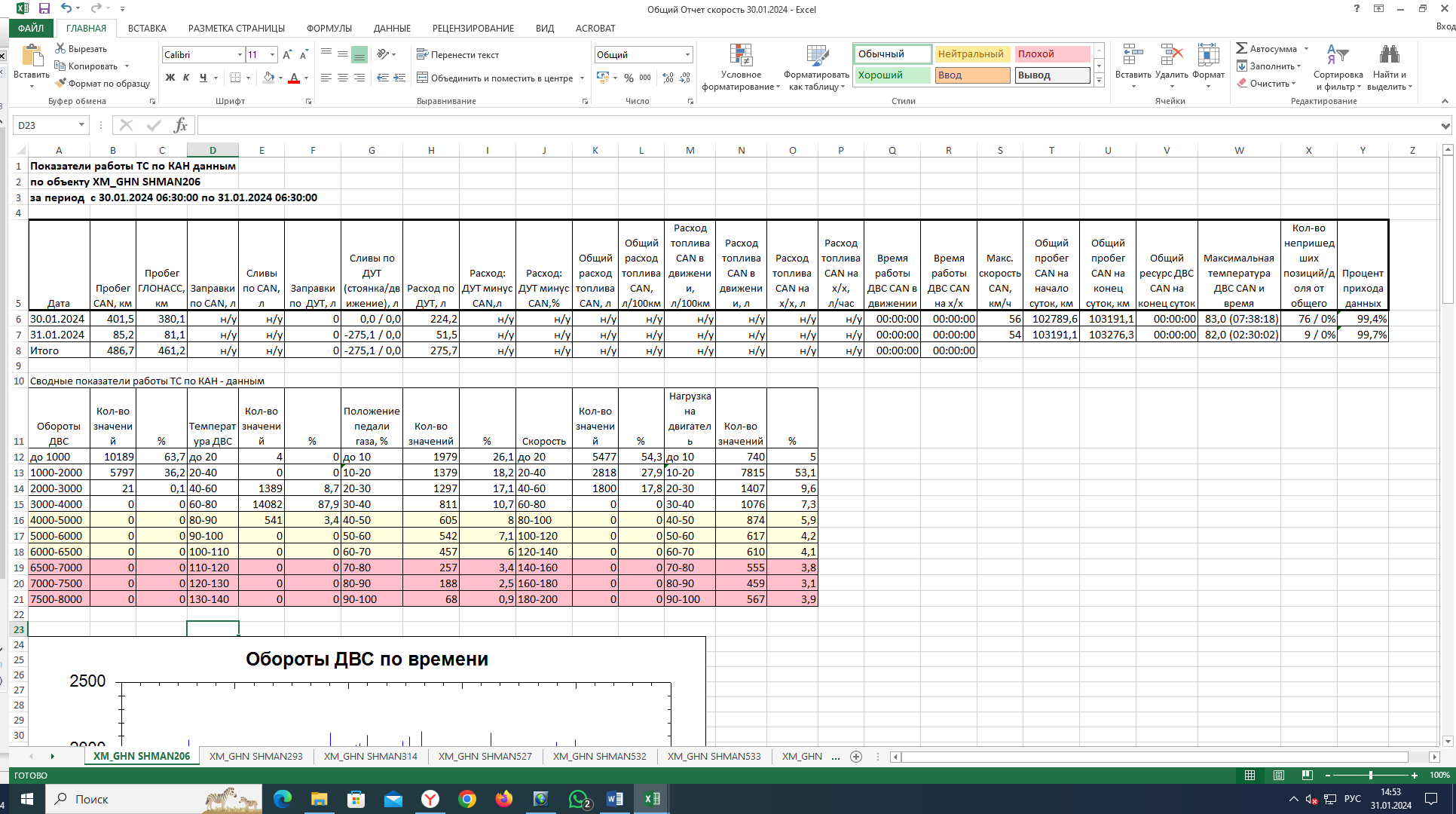The width and height of the screenshot is (1456, 814).
Task: Click the increase font size icon
Action: [x=287, y=54]
